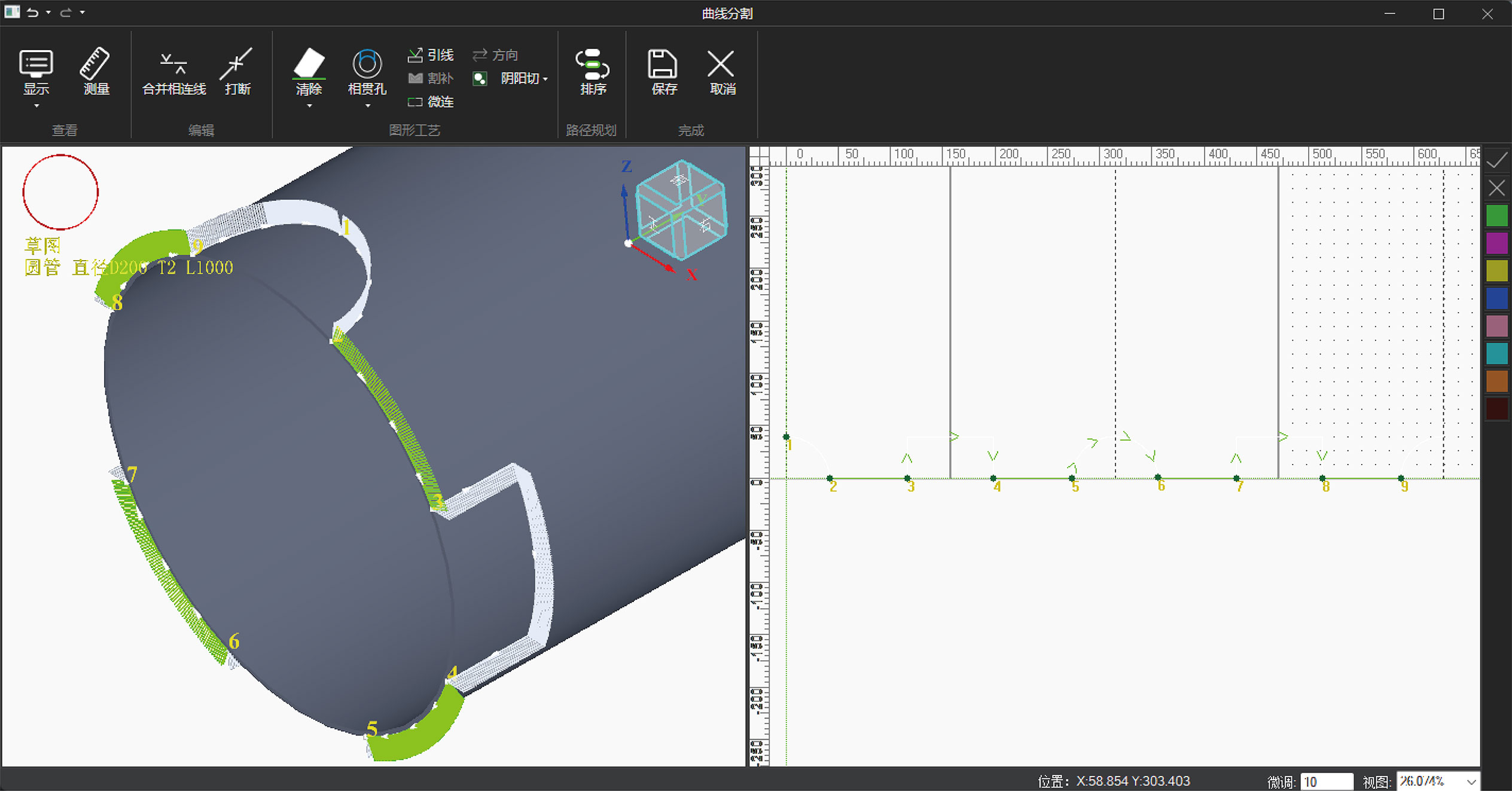Open the undo history dropdown arrow
This screenshot has width=1512, height=791.
pos(48,13)
